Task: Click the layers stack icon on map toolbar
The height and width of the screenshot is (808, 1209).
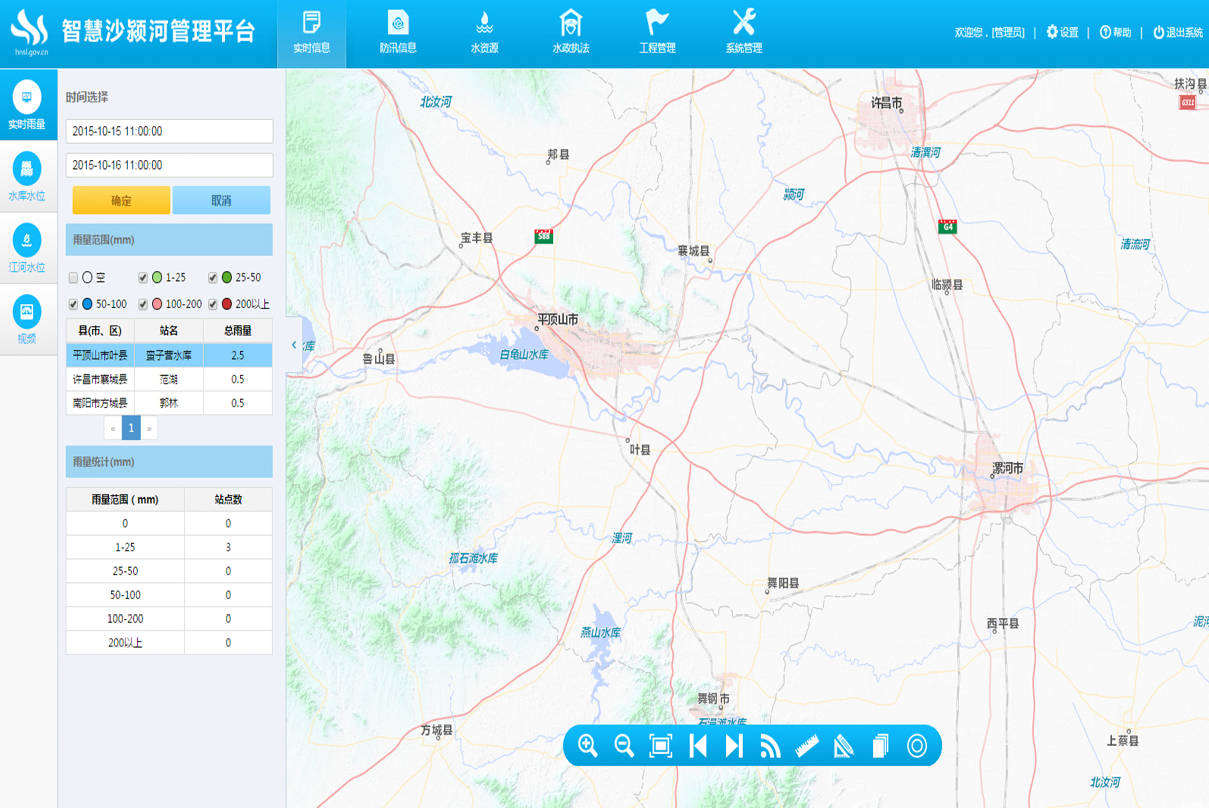Action: (x=880, y=746)
